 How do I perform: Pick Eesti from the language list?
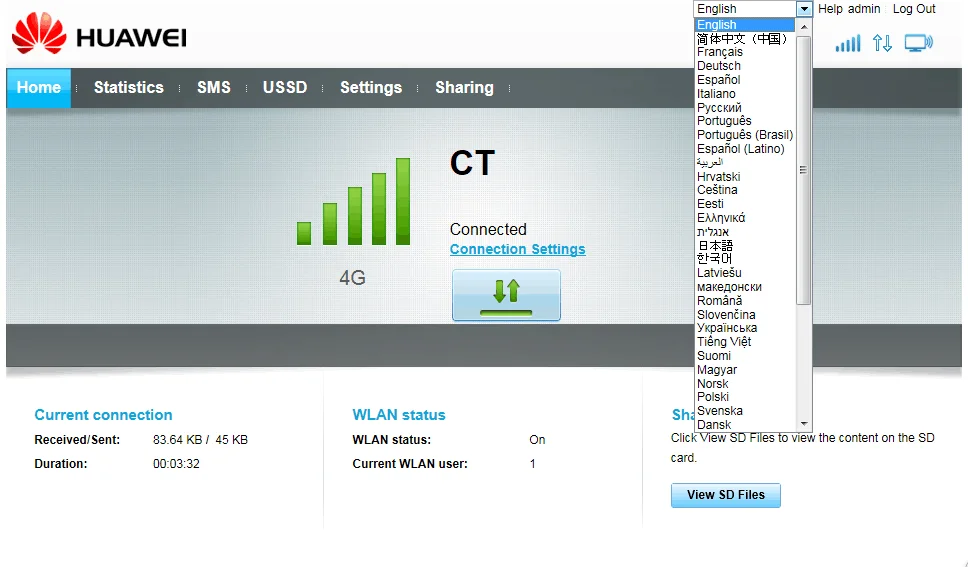click(745, 204)
